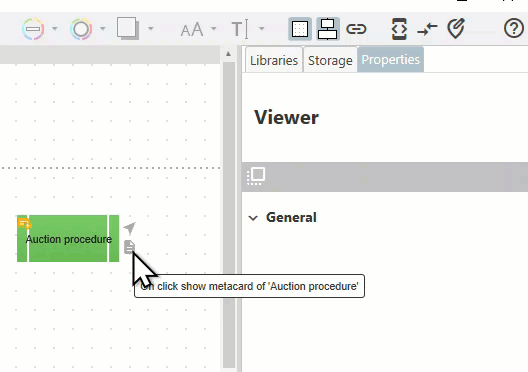
Task: Collapse the General section chevron
Action: tap(253, 218)
